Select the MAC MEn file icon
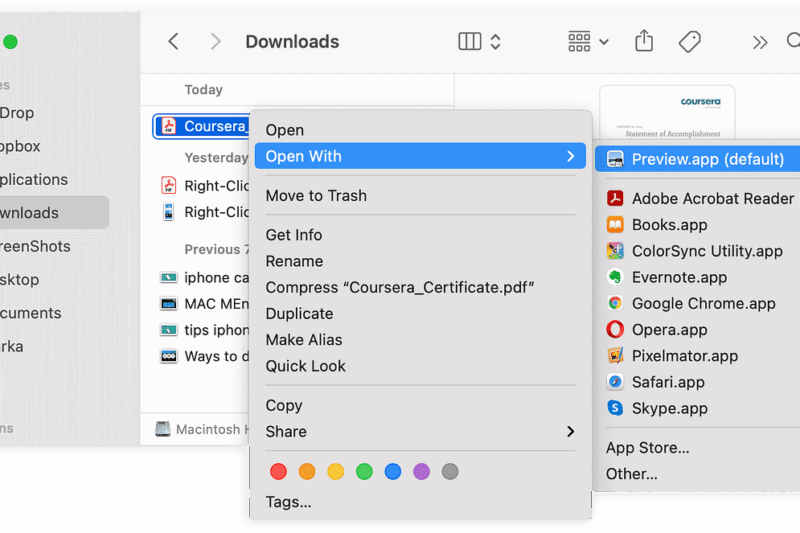Image resolution: width=800 pixels, height=533 pixels. pyautogui.click(x=169, y=304)
